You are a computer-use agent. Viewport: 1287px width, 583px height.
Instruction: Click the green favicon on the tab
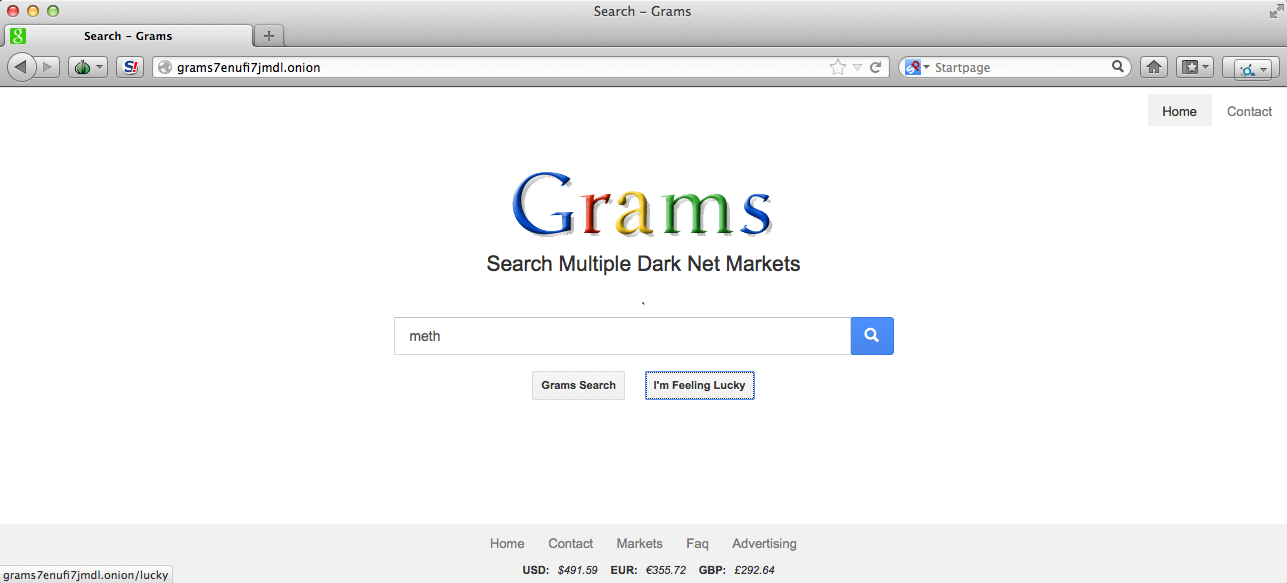point(17,35)
